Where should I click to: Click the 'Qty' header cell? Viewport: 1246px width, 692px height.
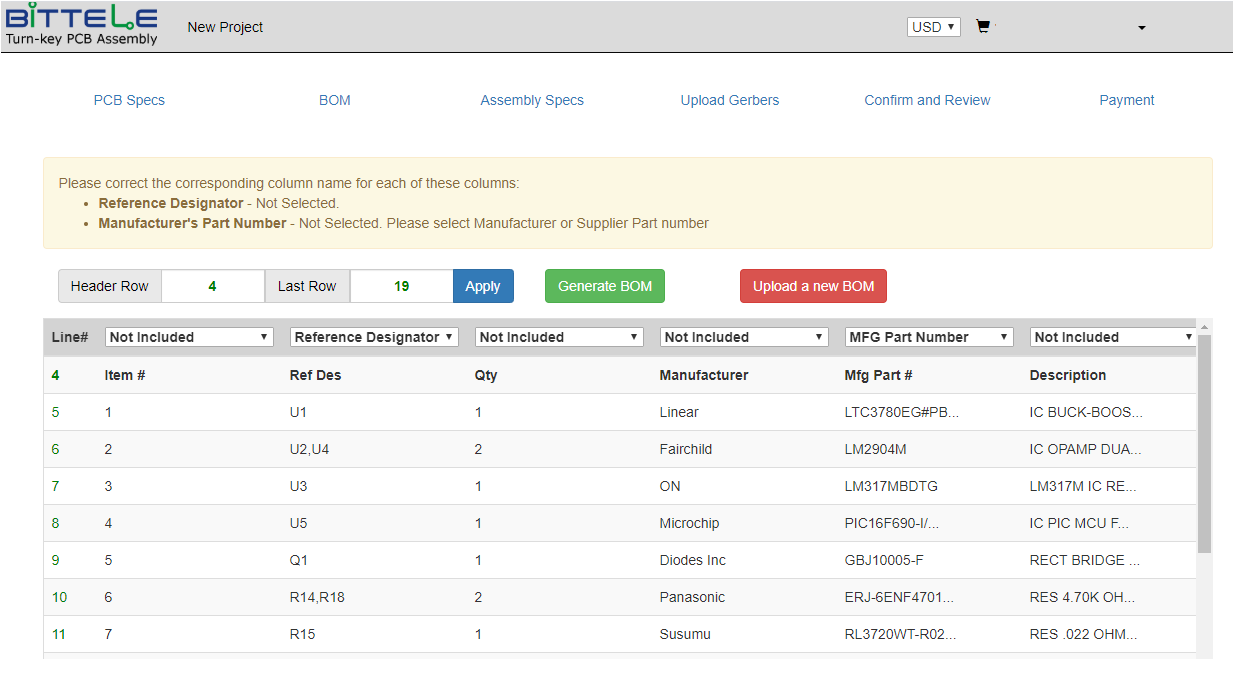tap(486, 375)
